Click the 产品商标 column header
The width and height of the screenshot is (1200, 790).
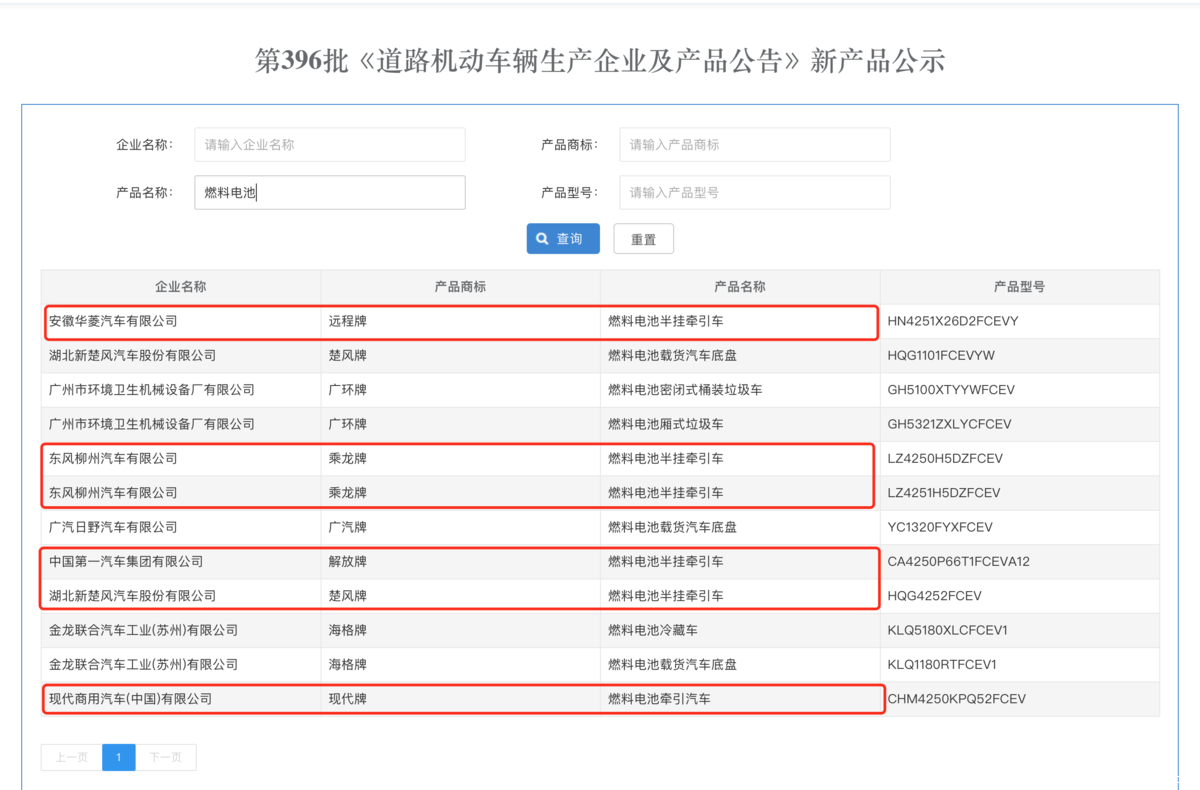pyautogui.click(x=460, y=286)
